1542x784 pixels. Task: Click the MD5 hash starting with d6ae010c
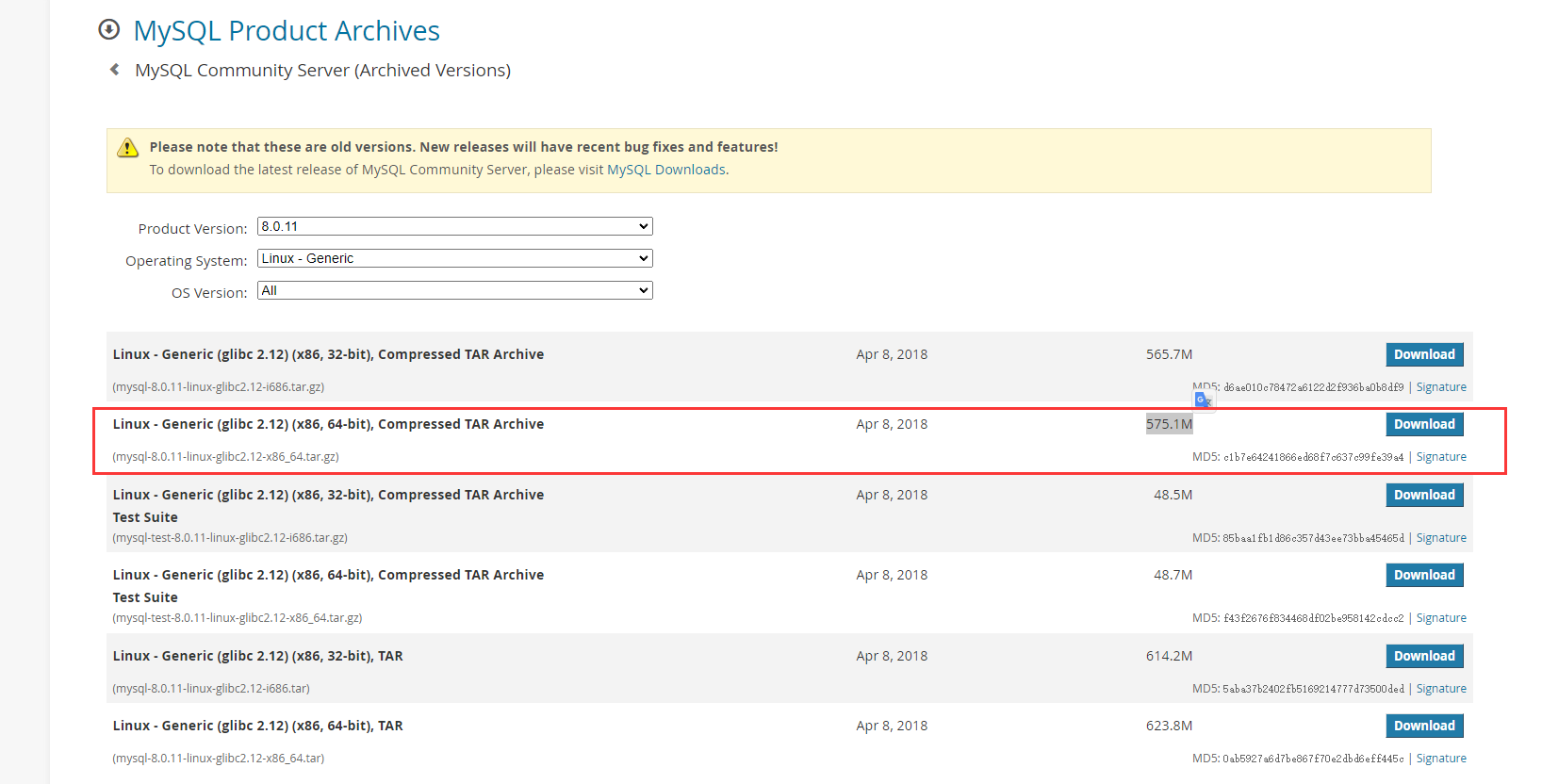(x=1313, y=387)
